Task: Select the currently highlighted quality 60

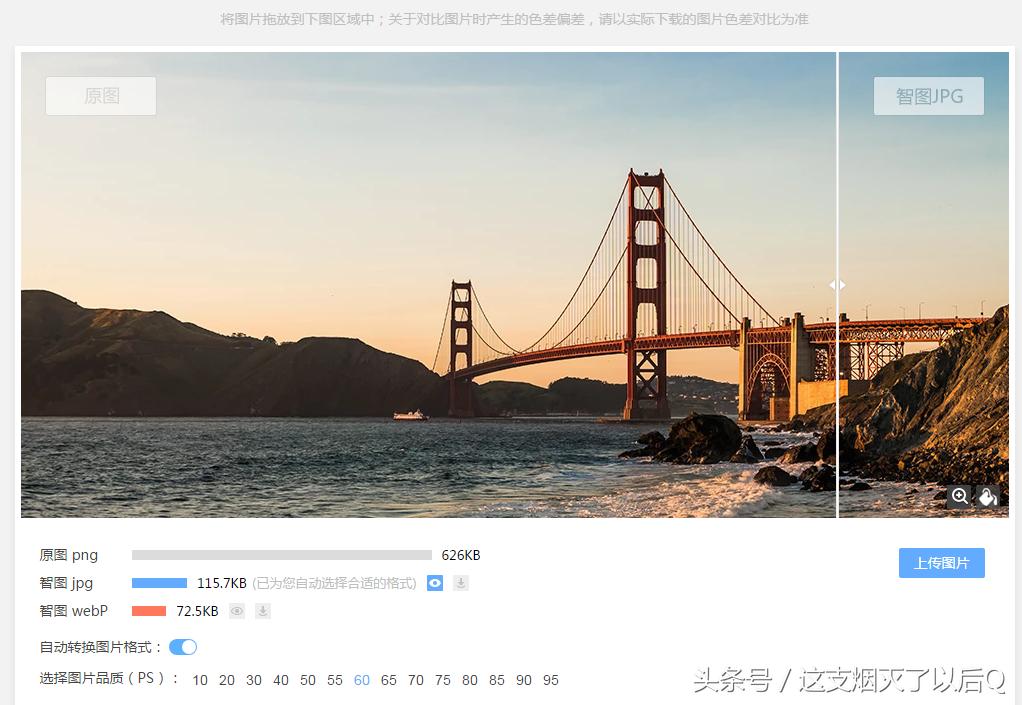Action: [361, 680]
